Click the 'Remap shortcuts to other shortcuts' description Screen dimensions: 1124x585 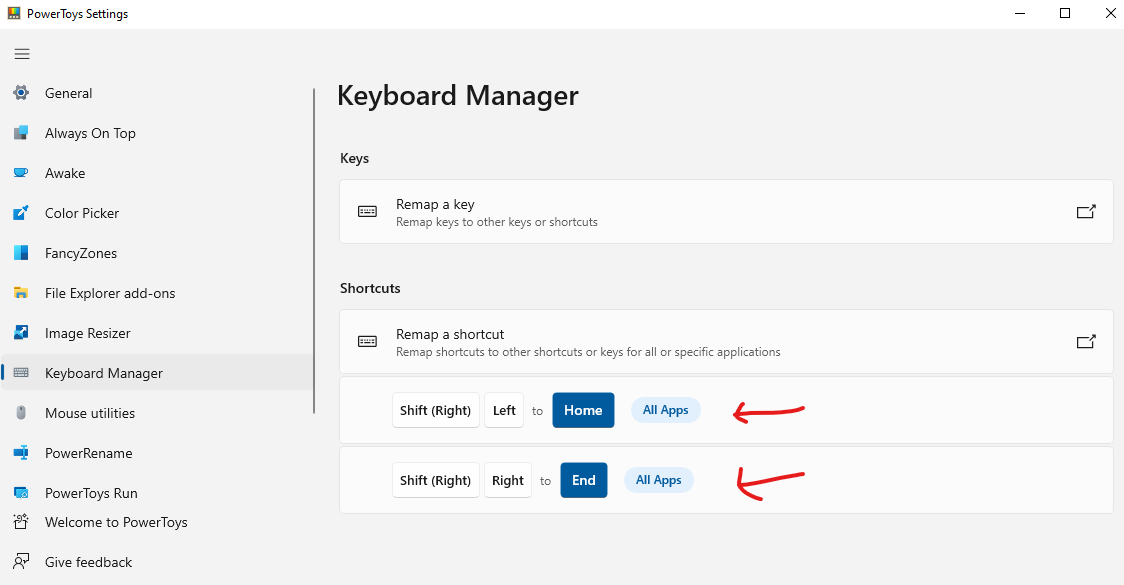pos(588,352)
